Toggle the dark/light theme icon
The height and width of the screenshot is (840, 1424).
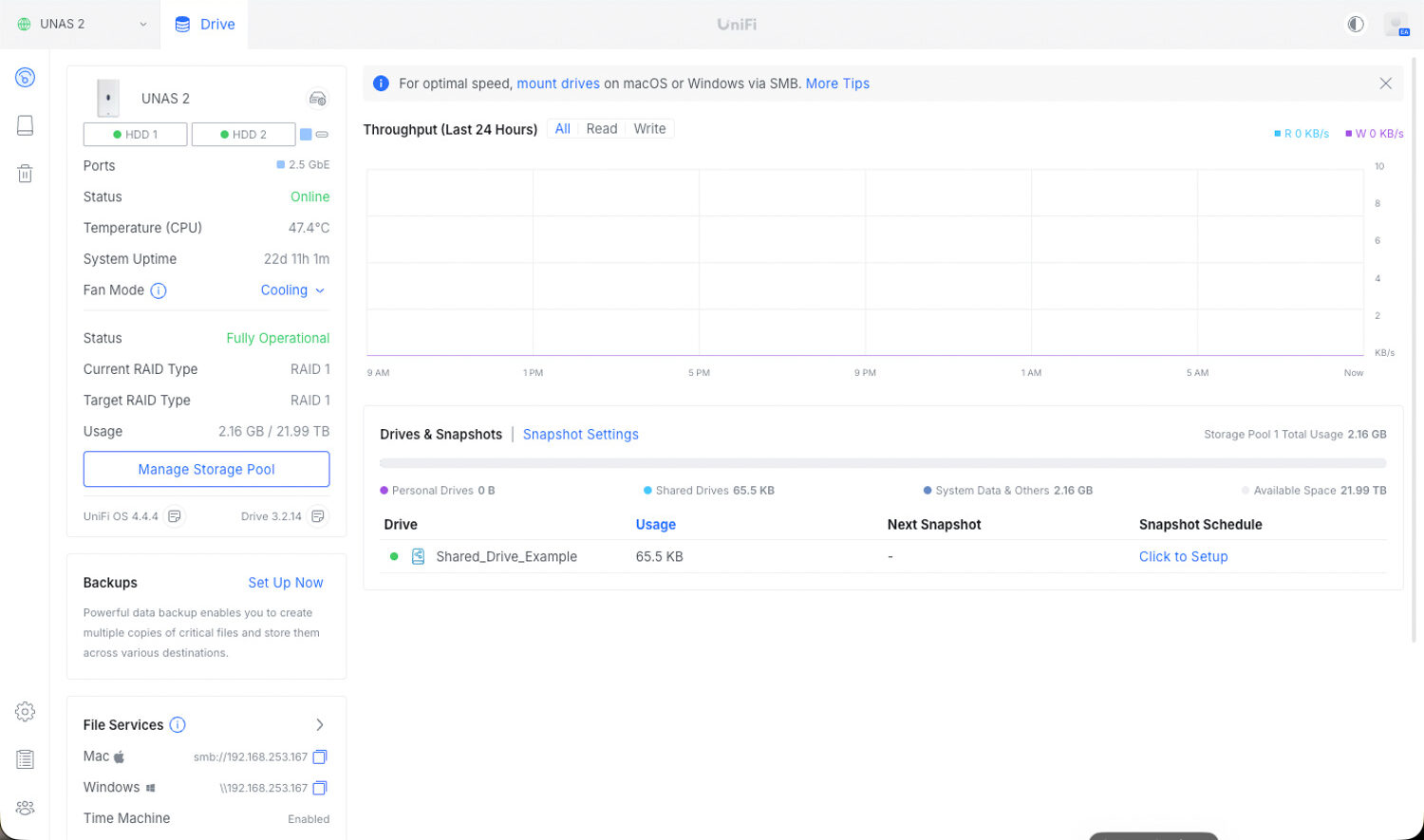[x=1356, y=25]
